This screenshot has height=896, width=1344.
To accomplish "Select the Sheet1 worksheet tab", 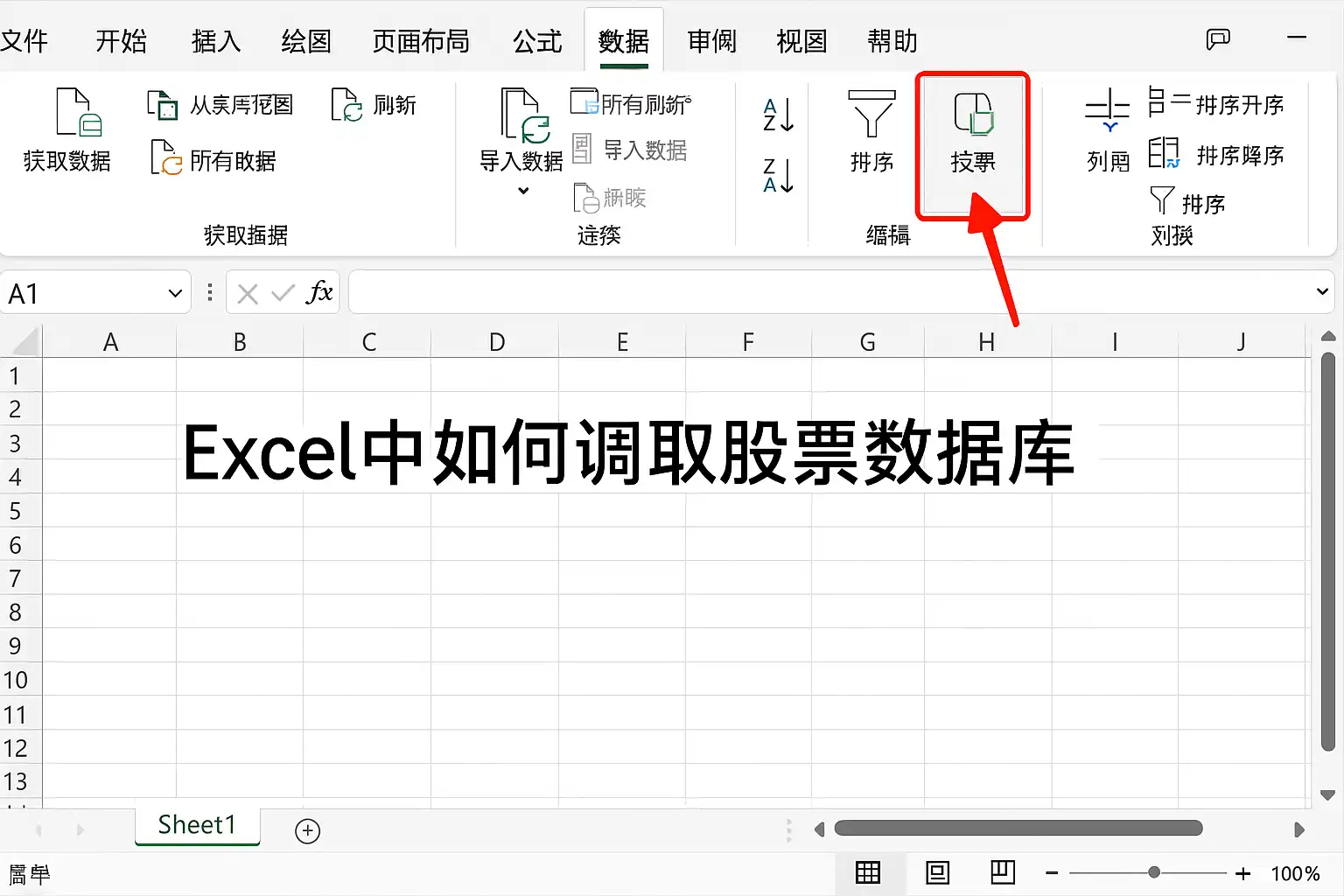I will tap(196, 824).
